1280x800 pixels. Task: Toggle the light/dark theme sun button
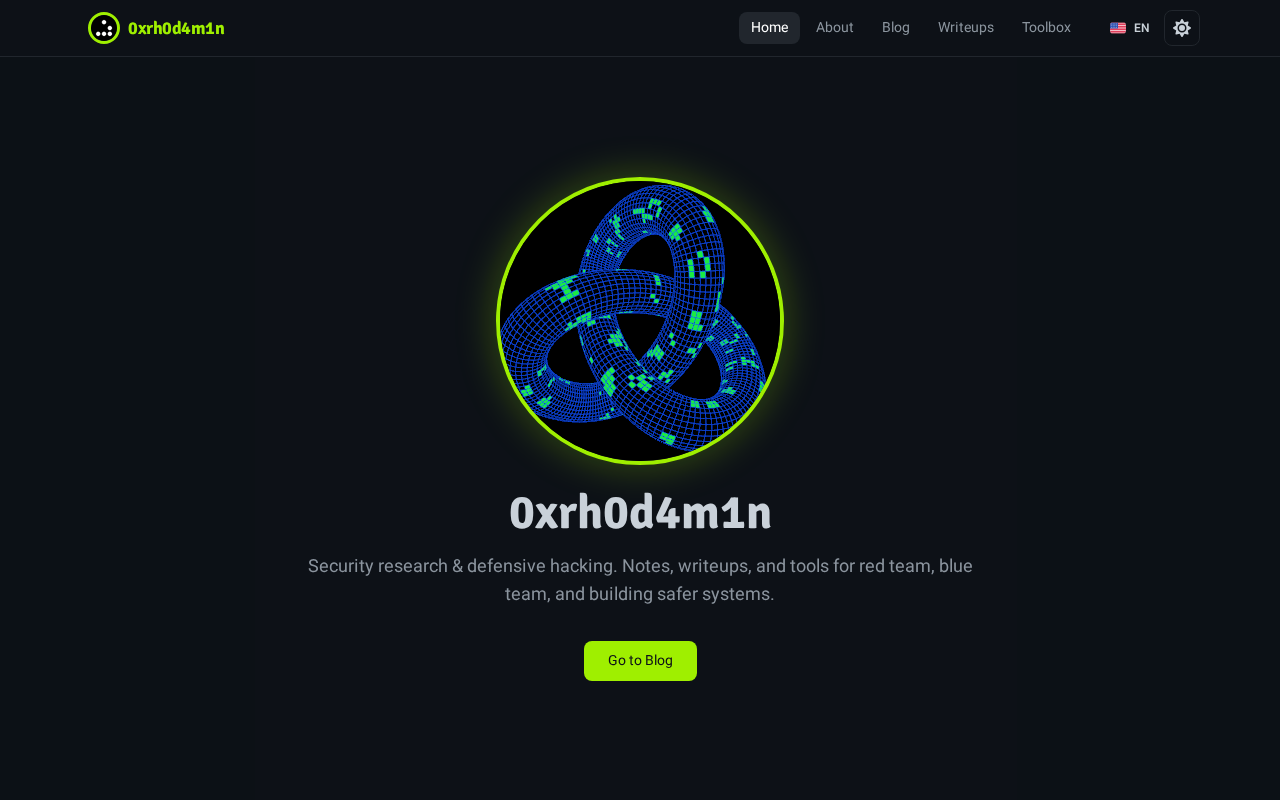pyautogui.click(x=1182, y=28)
